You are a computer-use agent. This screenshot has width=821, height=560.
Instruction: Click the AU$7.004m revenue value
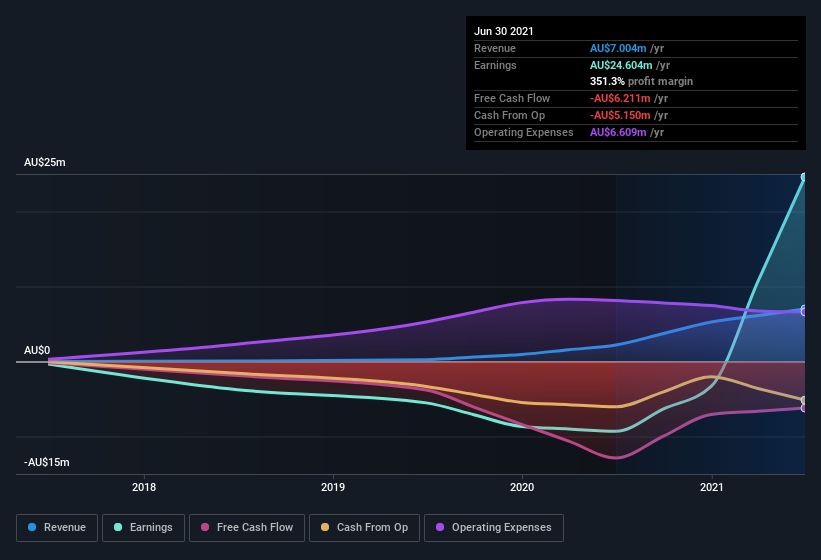click(x=618, y=48)
